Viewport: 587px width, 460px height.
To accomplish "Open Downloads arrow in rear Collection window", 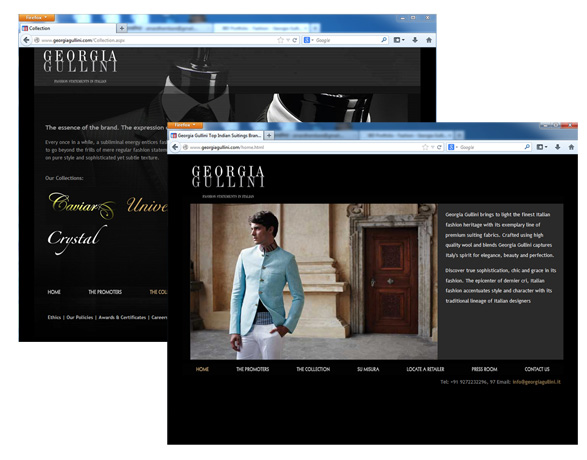I will [415, 40].
